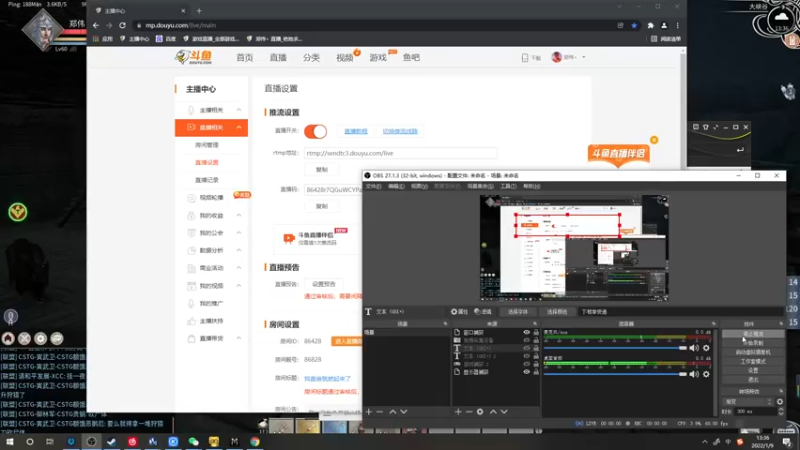Open Chrome three-dot menu

pyautogui.click(x=678, y=25)
